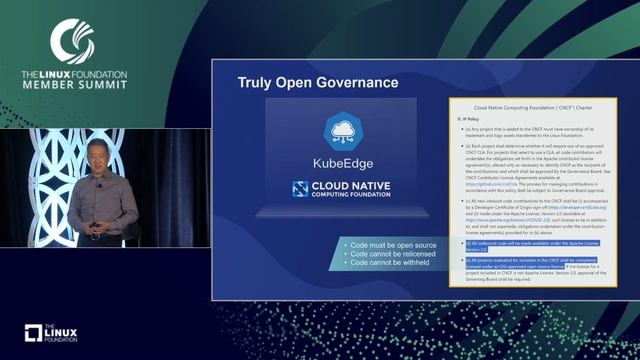The height and width of the screenshot is (360, 640).
Task: Click 'THE LINUX FOUNDATION' text below the swirl logo
Action: click(74, 75)
